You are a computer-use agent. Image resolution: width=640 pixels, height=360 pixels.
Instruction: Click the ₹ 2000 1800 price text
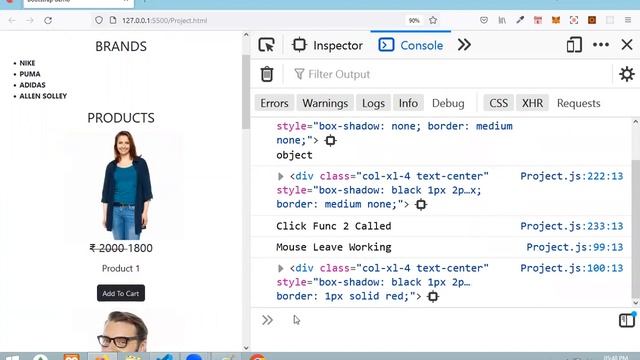pyautogui.click(x=121, y=248)
